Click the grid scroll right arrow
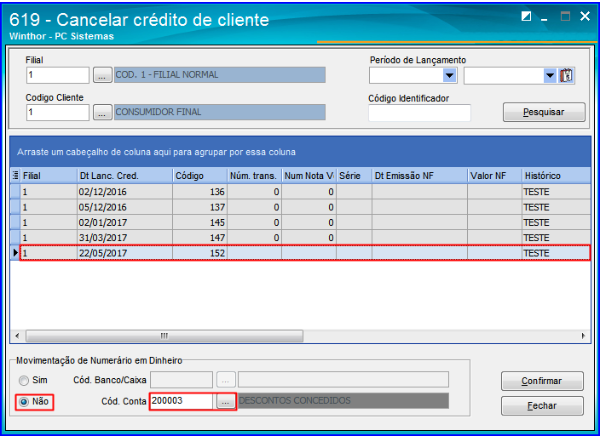602x436 pixels. (583, 336)
